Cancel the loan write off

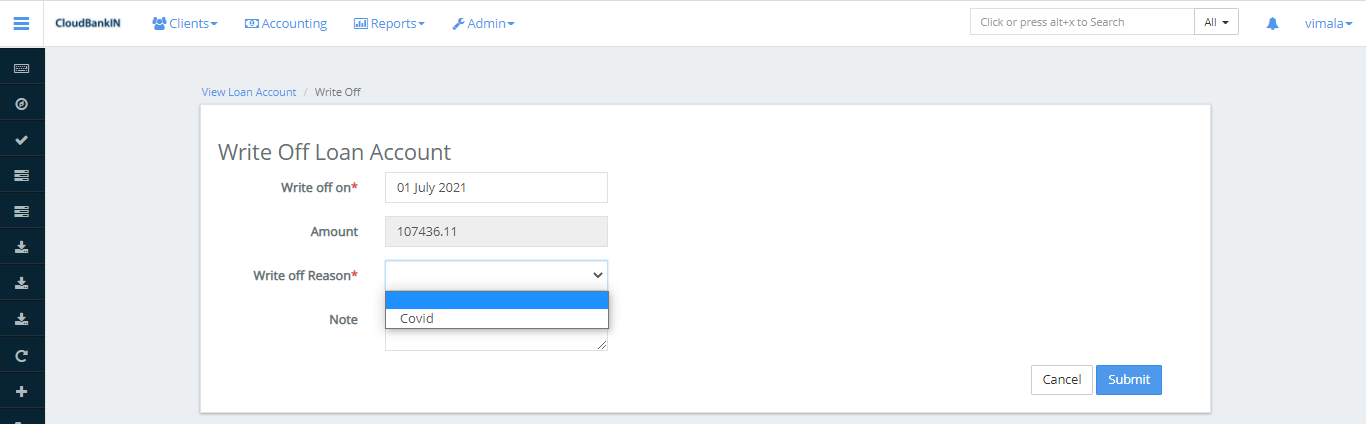point(1061,380)
